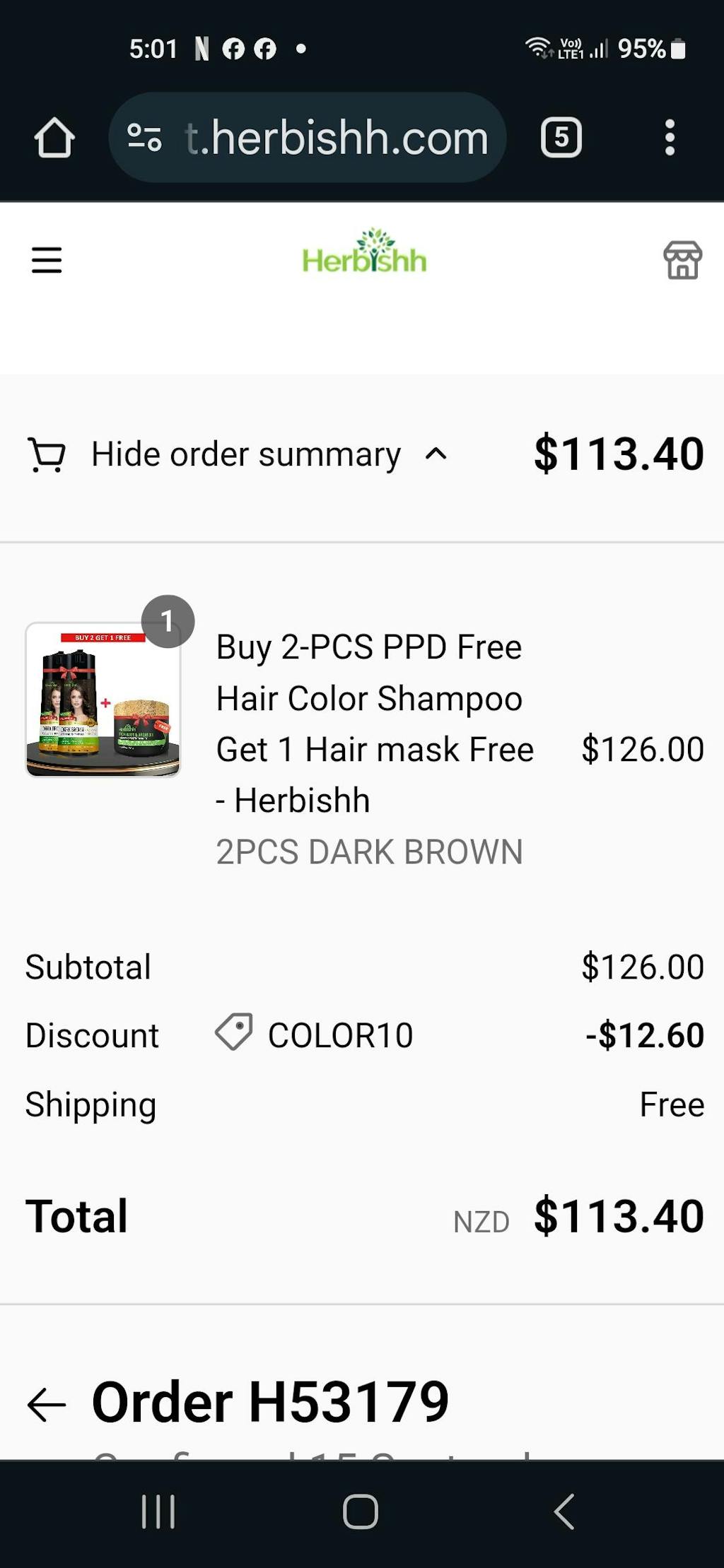This screenshot has height=1568, width=724.
Task: Tap the cart icon beside order summary
Action: point(47,454)
